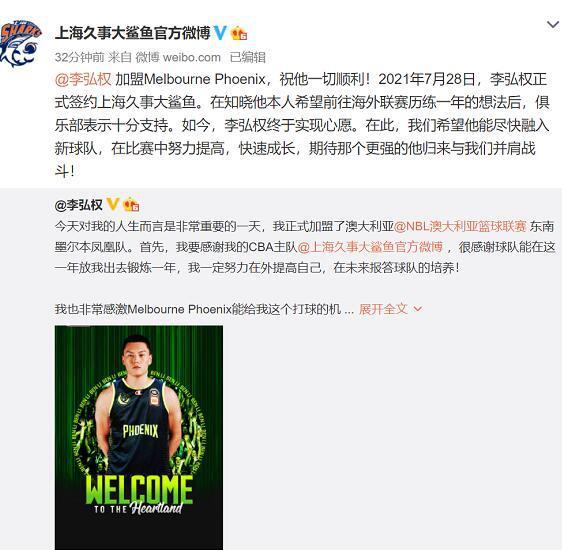
Task: Open the post options chevron at top right
Action: pyautogui.click(x=553, y=25)
